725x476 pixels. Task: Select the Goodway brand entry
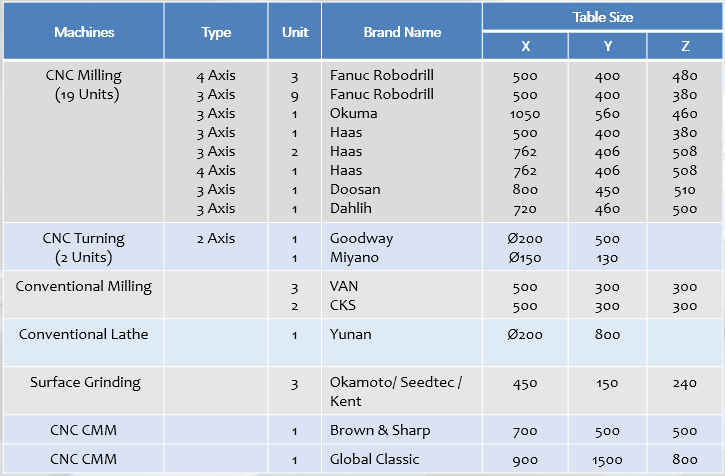[361, 239]
